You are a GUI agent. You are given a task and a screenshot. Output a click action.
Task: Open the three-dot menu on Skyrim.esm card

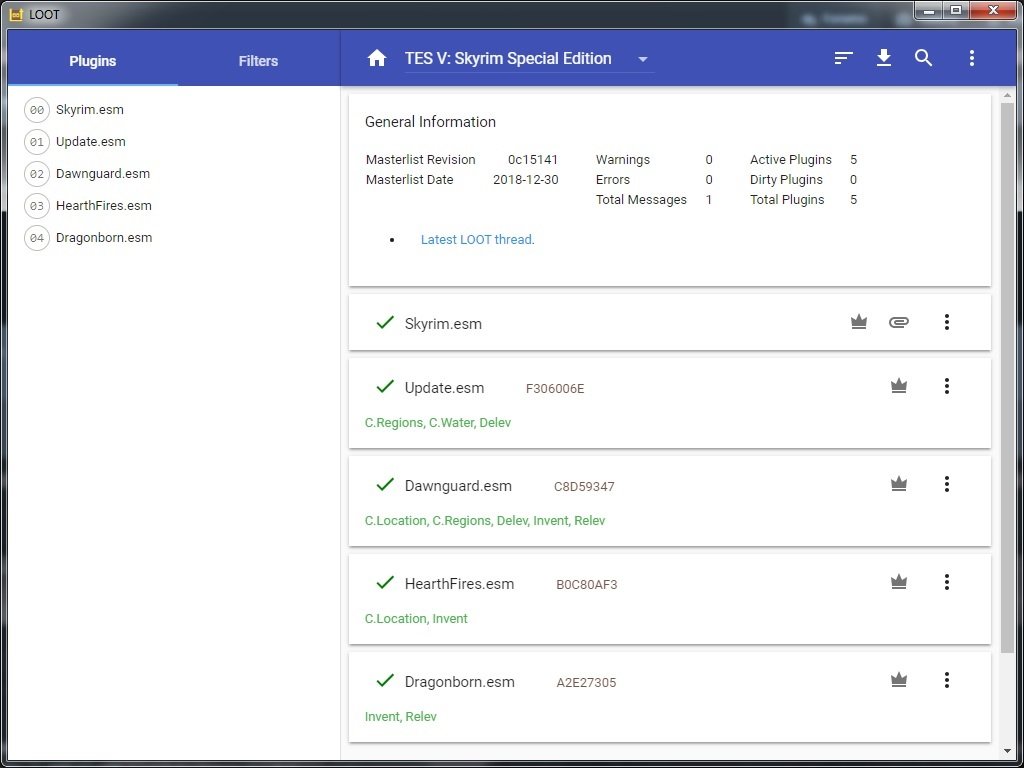(x=946, y=321)
